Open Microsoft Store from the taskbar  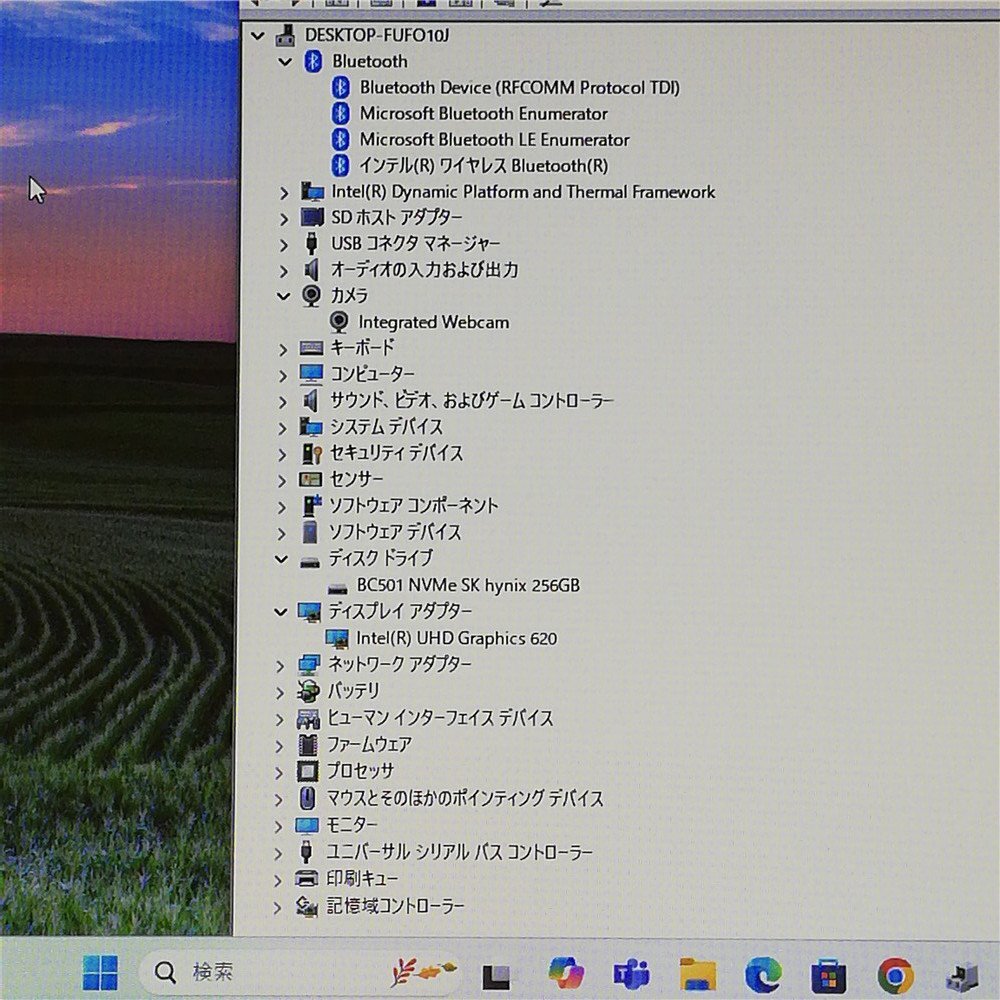click(x=829, y=973)
